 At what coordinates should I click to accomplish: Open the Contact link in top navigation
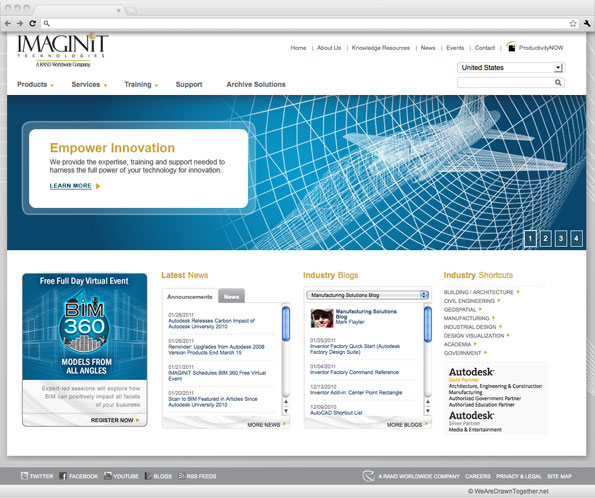pos(485,48)
